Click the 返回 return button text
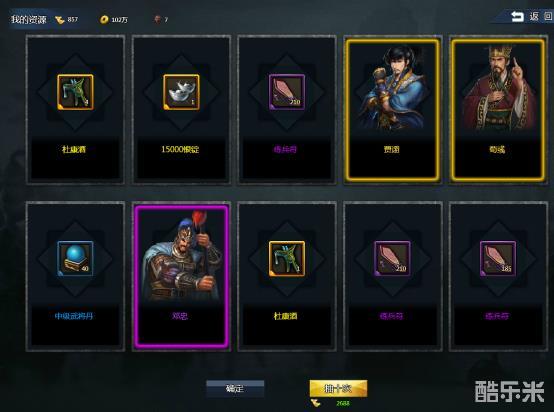Screen dimensions: 554x412 pos(541,16)
